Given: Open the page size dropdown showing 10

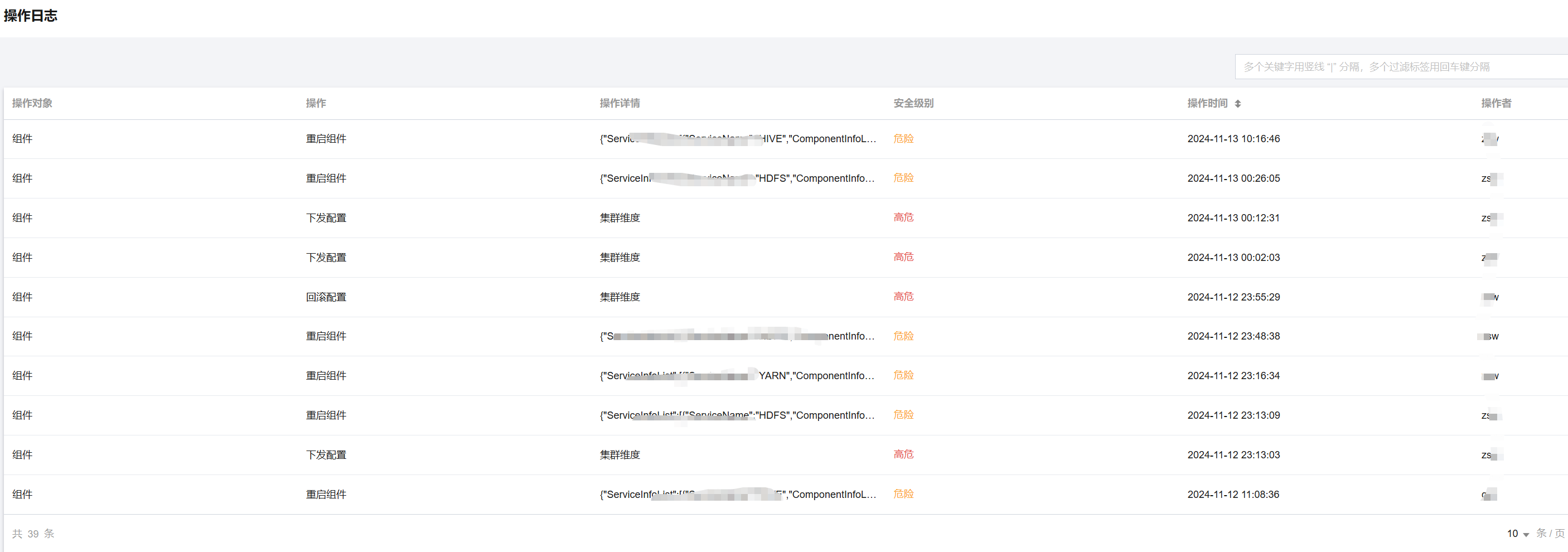Looking at the screenshot, I should pos(1517,534).
